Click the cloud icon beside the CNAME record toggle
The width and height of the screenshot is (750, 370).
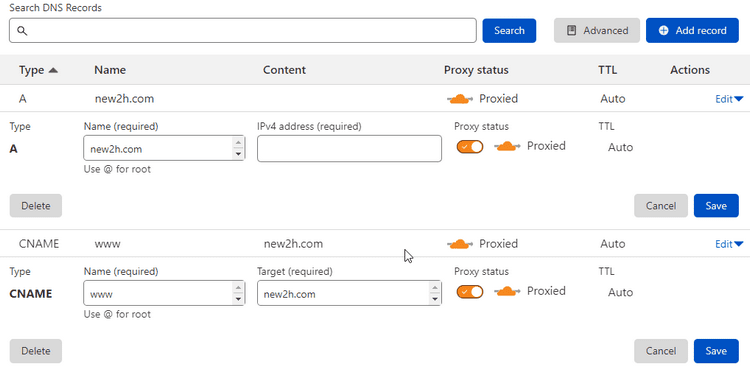click(507, 291)
